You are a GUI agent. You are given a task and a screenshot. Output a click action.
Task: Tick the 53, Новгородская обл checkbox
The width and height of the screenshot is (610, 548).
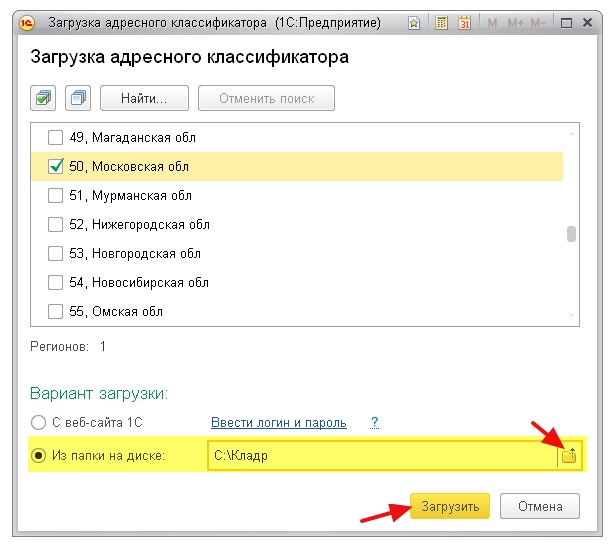[x=55, y=254]
